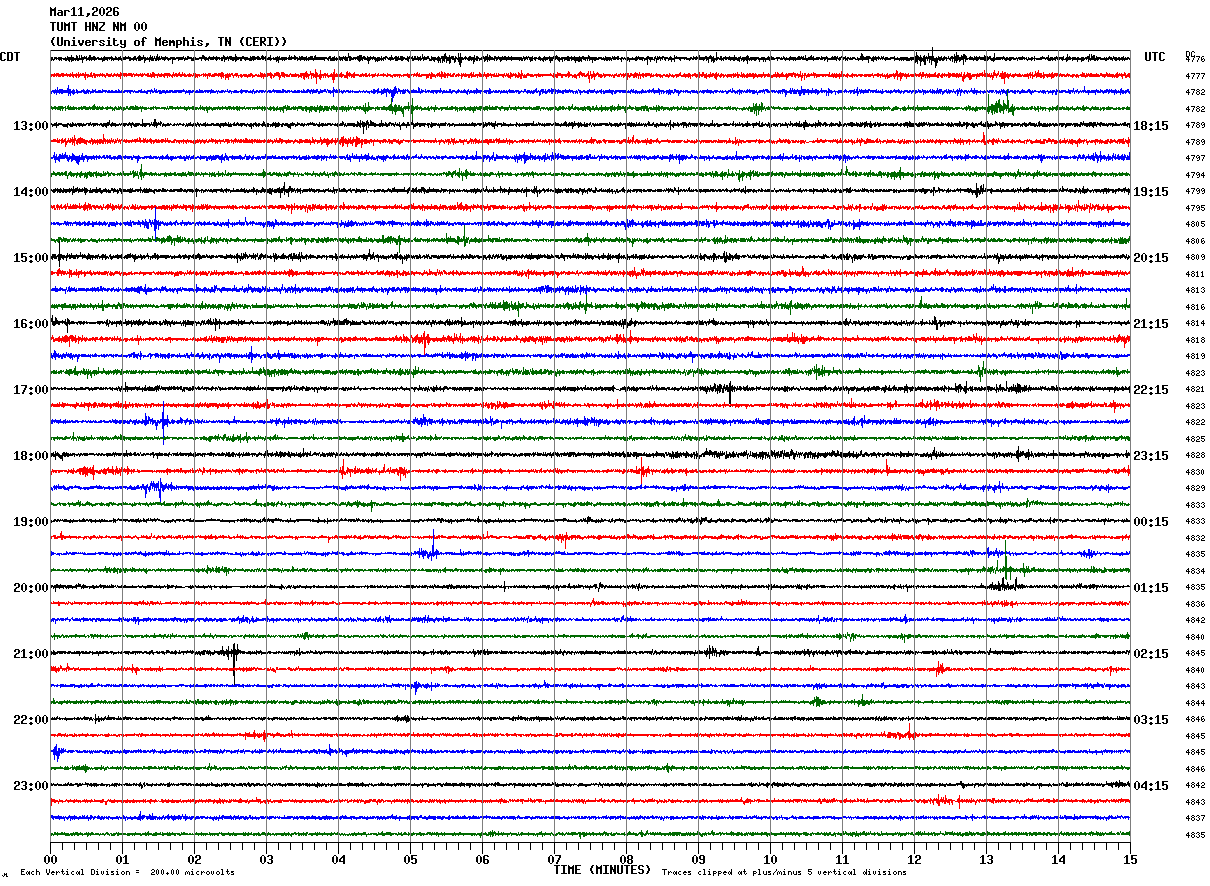Select the DC offset value 4797
Screen dimensions: 1210x886
pos(1195,158)
